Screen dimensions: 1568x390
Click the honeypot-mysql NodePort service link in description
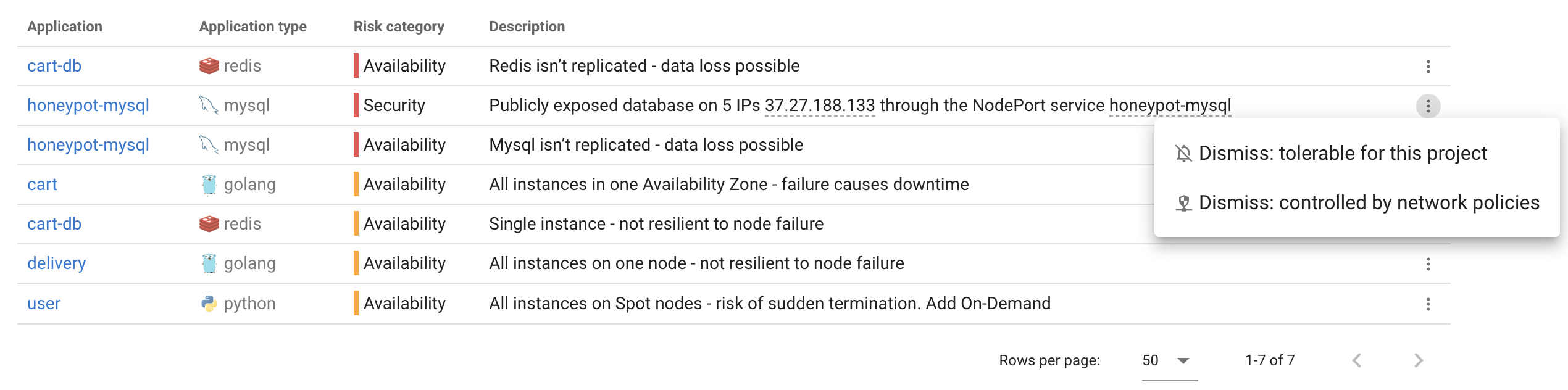1170,106
